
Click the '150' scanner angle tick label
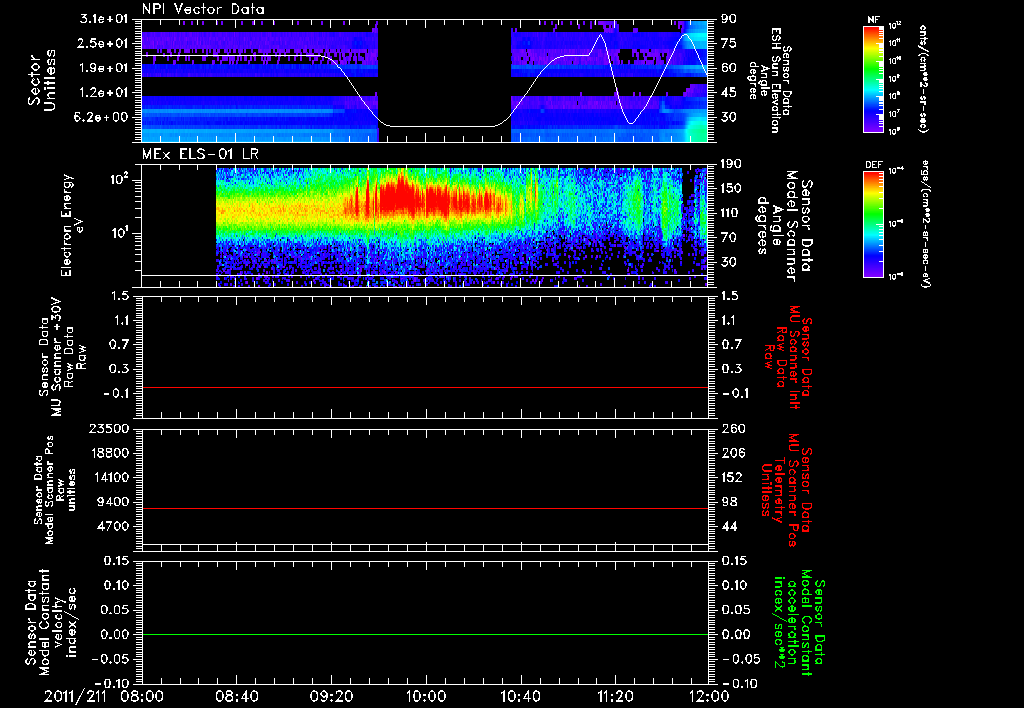[x=731, y=189]
